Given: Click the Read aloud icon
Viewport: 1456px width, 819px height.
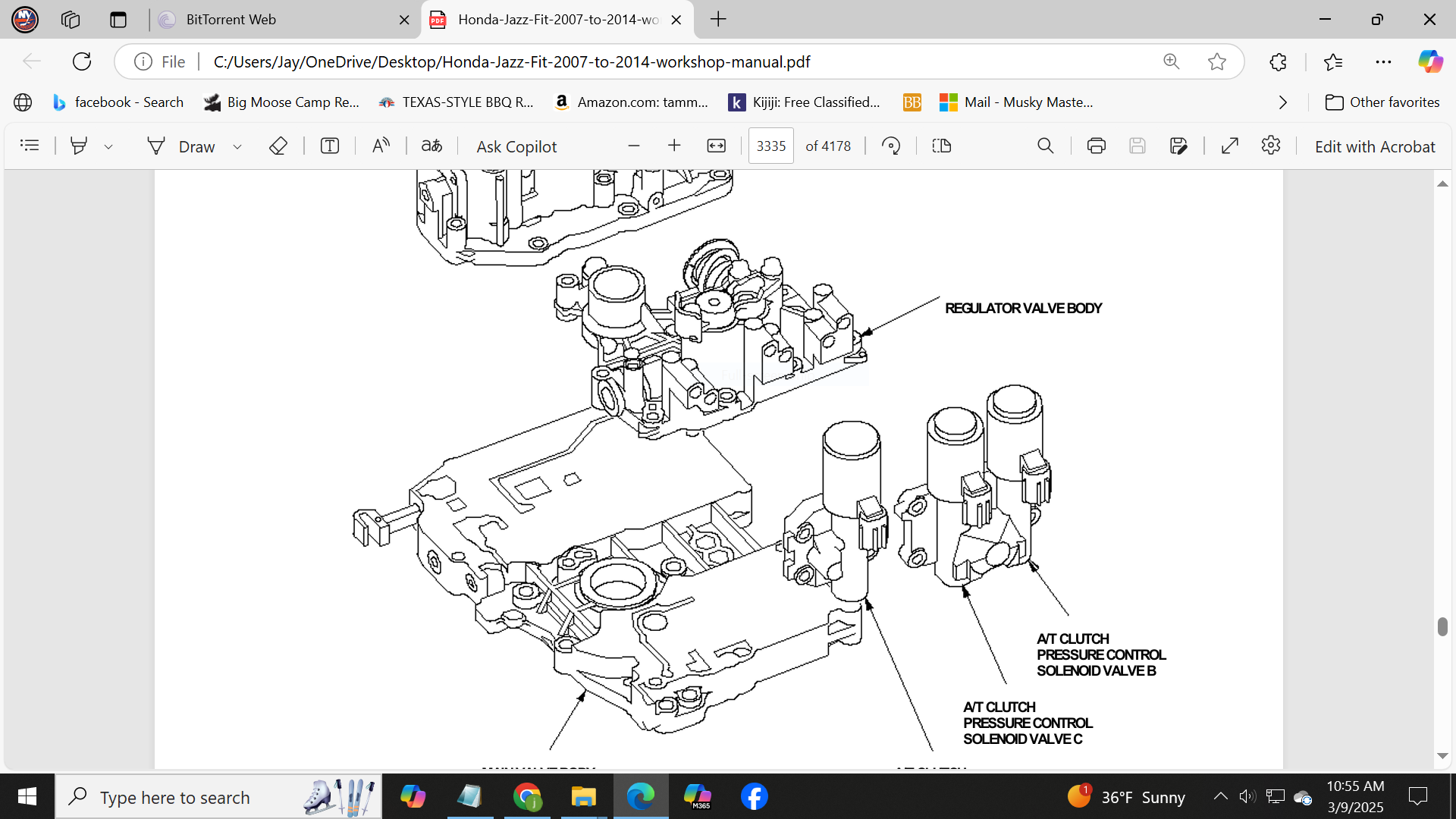Looking at the screenshot, I should pyautogui.click(x=381, y=146).
